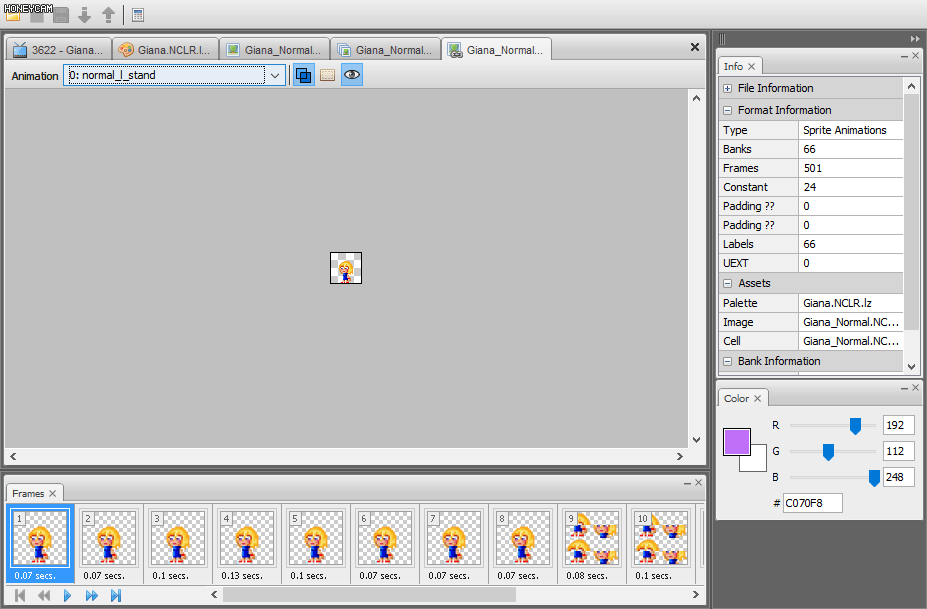This screenshot has height=609, width=927.
Task: Click the B channel slider handle
Action: [x=874, y=478]
